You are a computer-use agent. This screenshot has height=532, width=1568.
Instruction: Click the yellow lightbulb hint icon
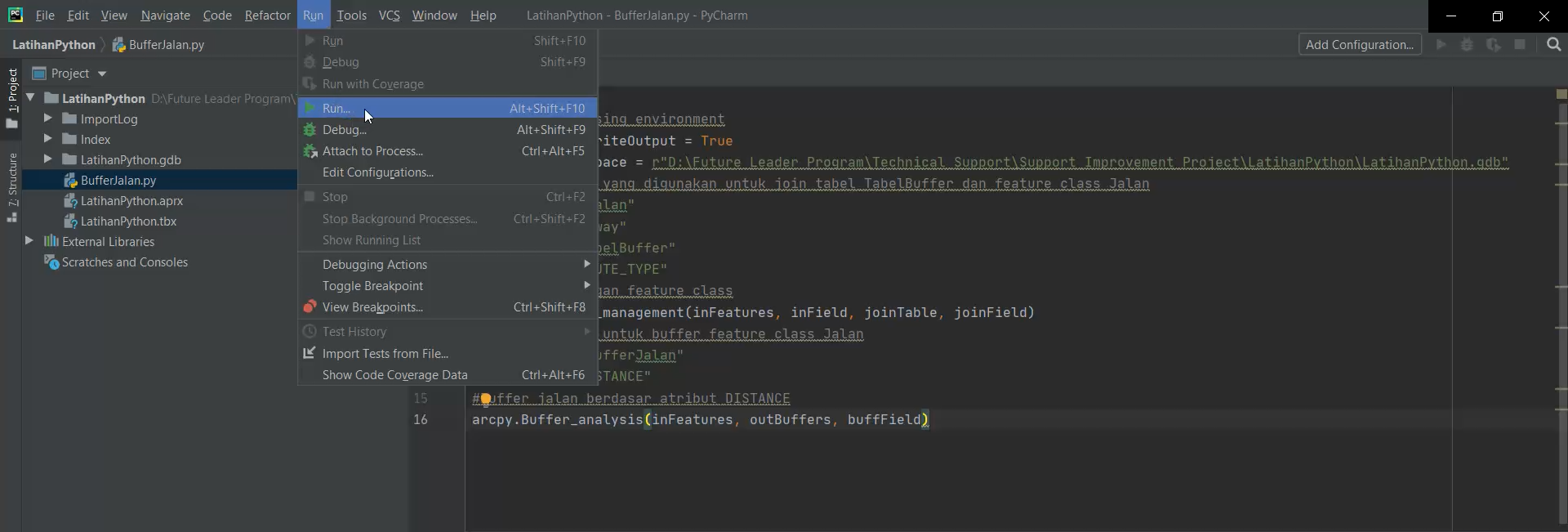click(485, 399)
